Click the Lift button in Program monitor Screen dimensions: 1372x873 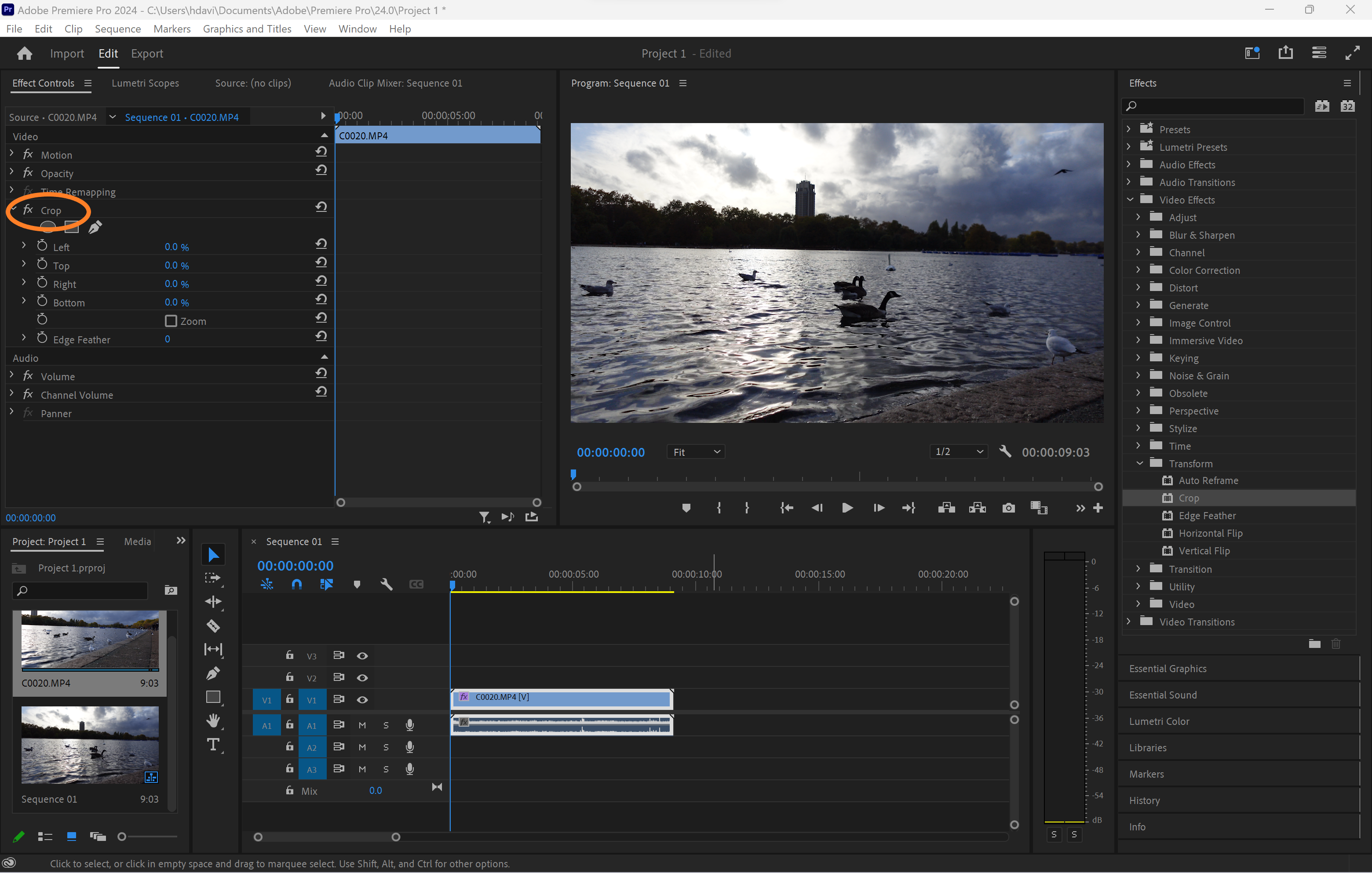pyautogui.click(x=946, y=507)
